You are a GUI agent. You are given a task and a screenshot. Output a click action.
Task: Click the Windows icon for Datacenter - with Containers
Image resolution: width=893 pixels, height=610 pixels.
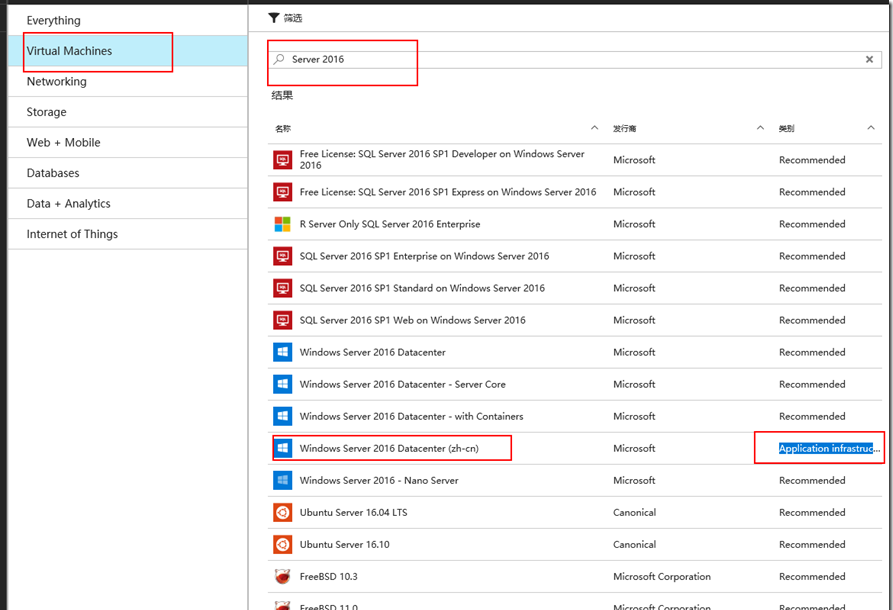pos(282,416)
